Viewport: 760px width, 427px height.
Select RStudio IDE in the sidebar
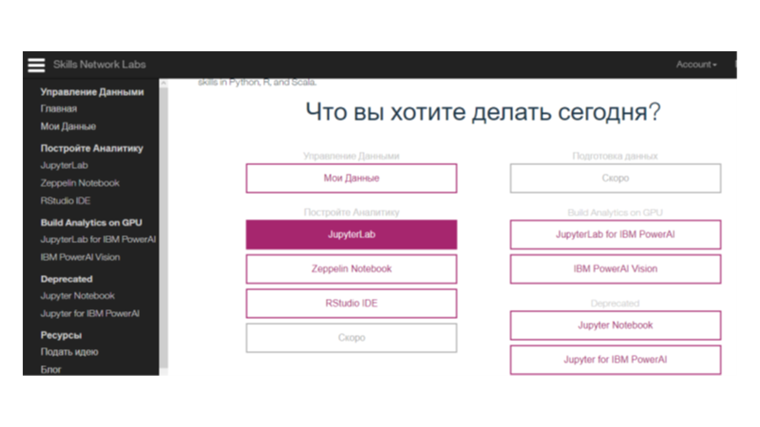coord(65,201)
